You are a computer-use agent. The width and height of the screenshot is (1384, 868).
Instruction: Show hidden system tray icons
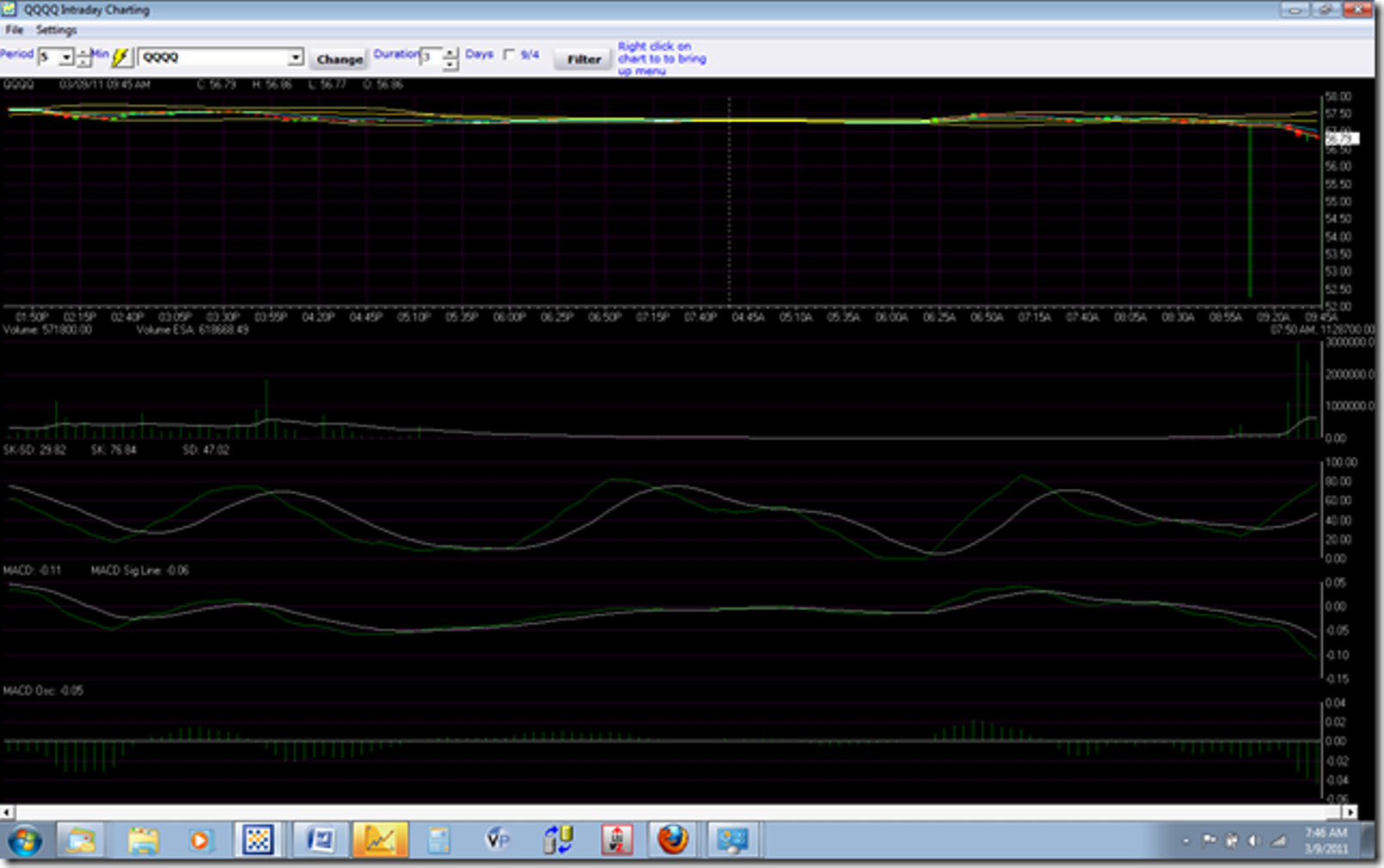pyautogui.click(x=1186, y=841)
